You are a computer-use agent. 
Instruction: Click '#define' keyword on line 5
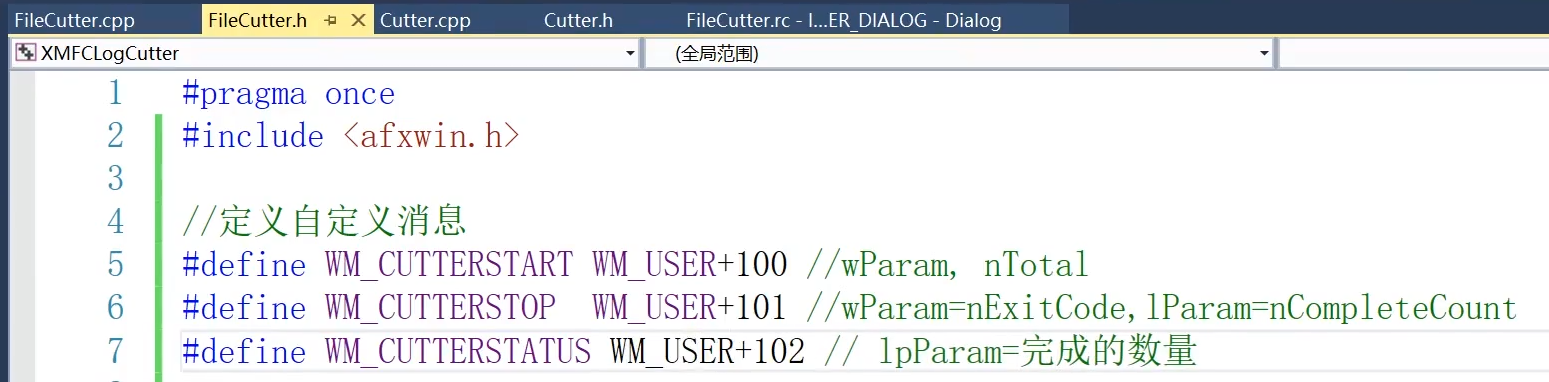click(x=244, y=265)
